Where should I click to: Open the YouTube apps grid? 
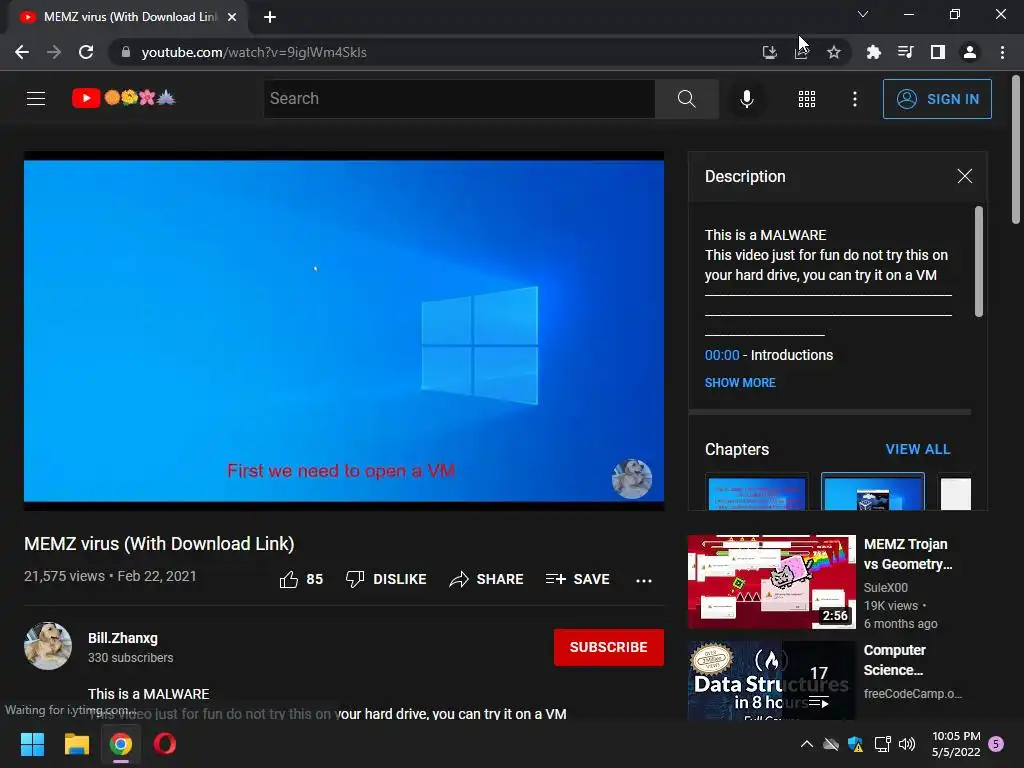click(807, 99)
